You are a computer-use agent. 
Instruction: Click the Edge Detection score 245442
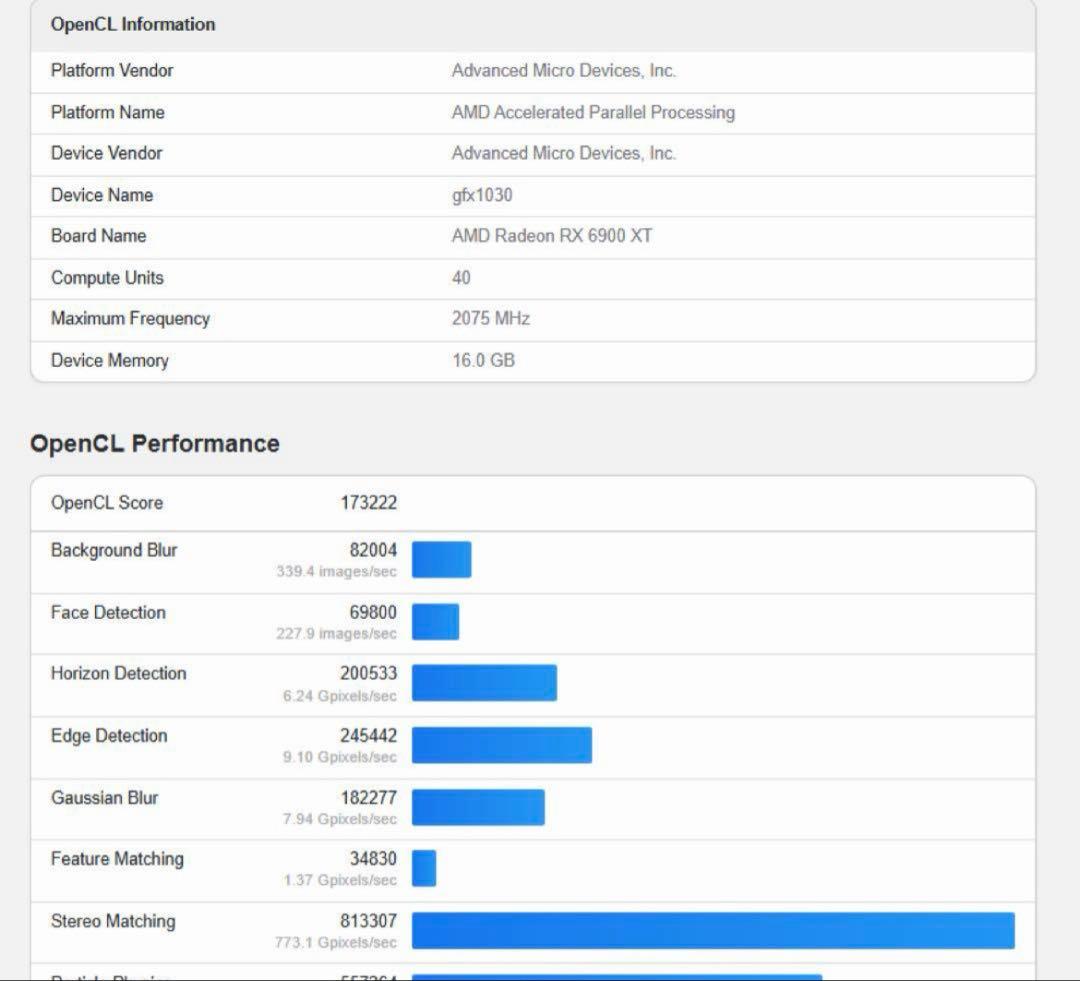(x=368, y=736)
